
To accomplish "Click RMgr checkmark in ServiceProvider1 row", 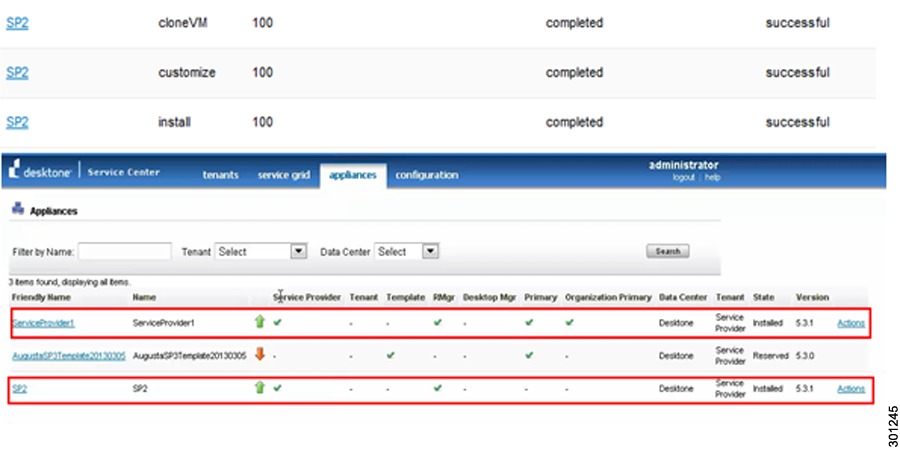I will point(438,323).
